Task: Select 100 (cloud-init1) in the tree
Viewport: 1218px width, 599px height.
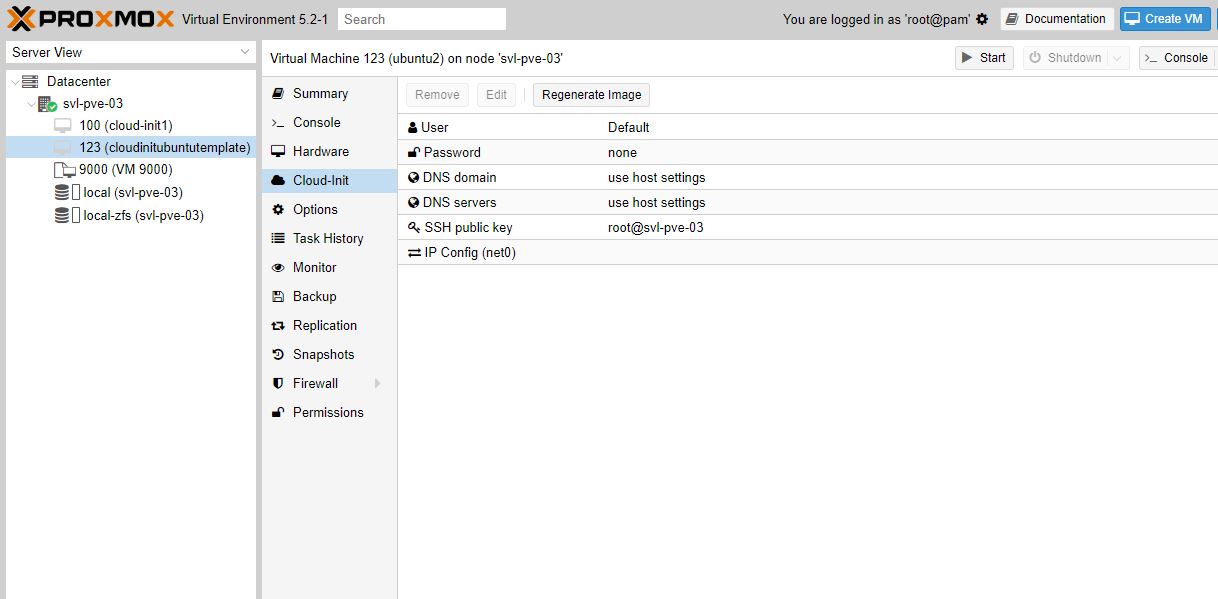Action: tap(126, 126)
